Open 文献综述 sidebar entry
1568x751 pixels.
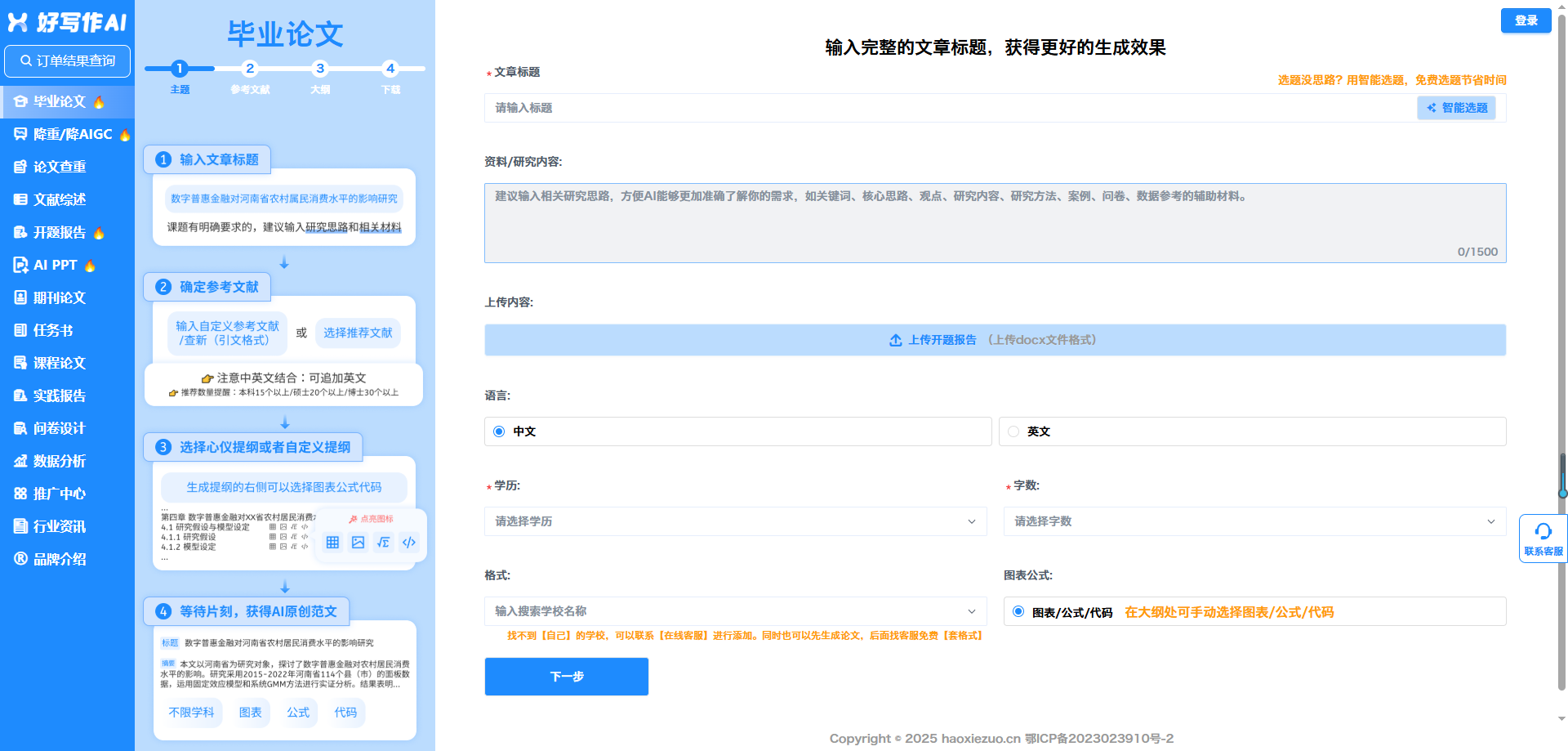tap(67, 199)
